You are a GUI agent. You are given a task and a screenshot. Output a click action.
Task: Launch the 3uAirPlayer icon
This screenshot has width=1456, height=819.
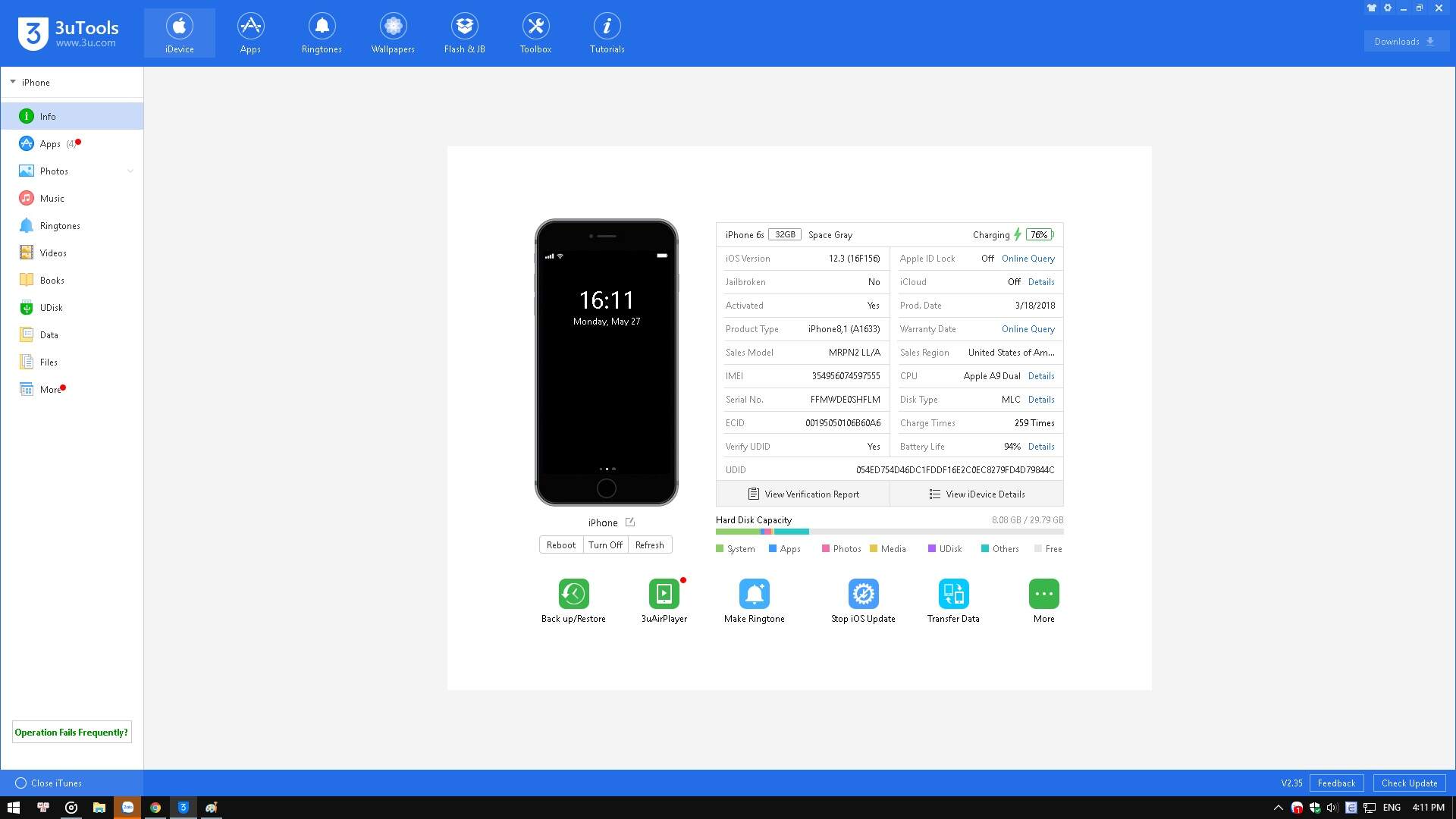coord(664,594)
